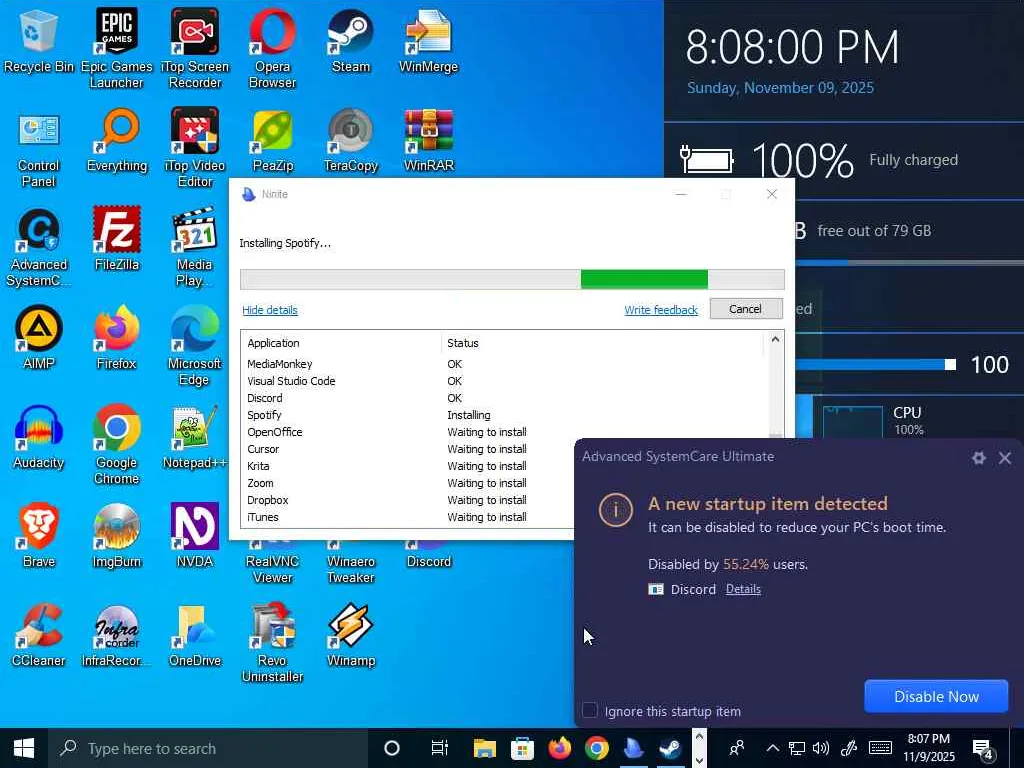This screenshot has width=1024, height=768.
Task: Click Hide details in Ninite
Action: 270,310
